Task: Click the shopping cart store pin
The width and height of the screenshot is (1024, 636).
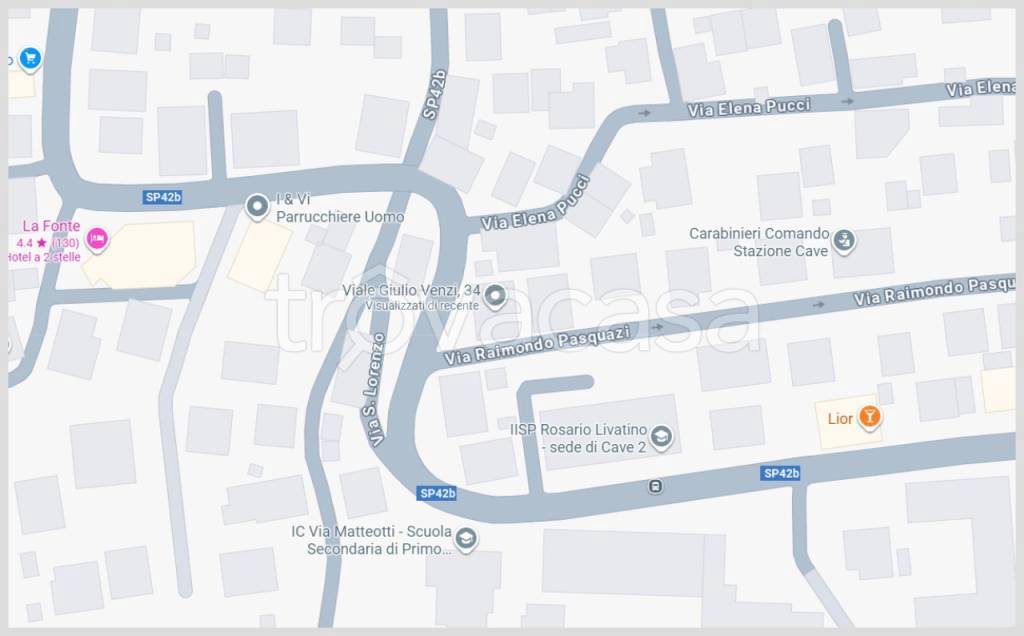Action: (30, 59)
